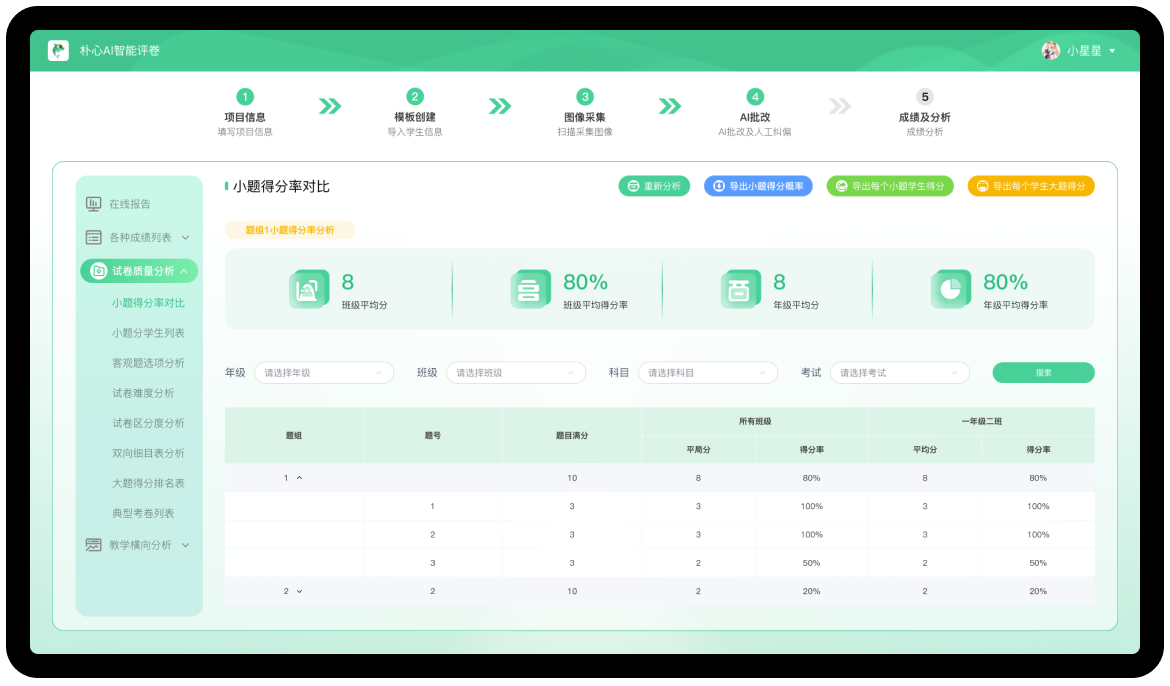Click the 朴心AI logo icon
Image resolution: width=1170 pixels, height=686 pixels.
58,50
